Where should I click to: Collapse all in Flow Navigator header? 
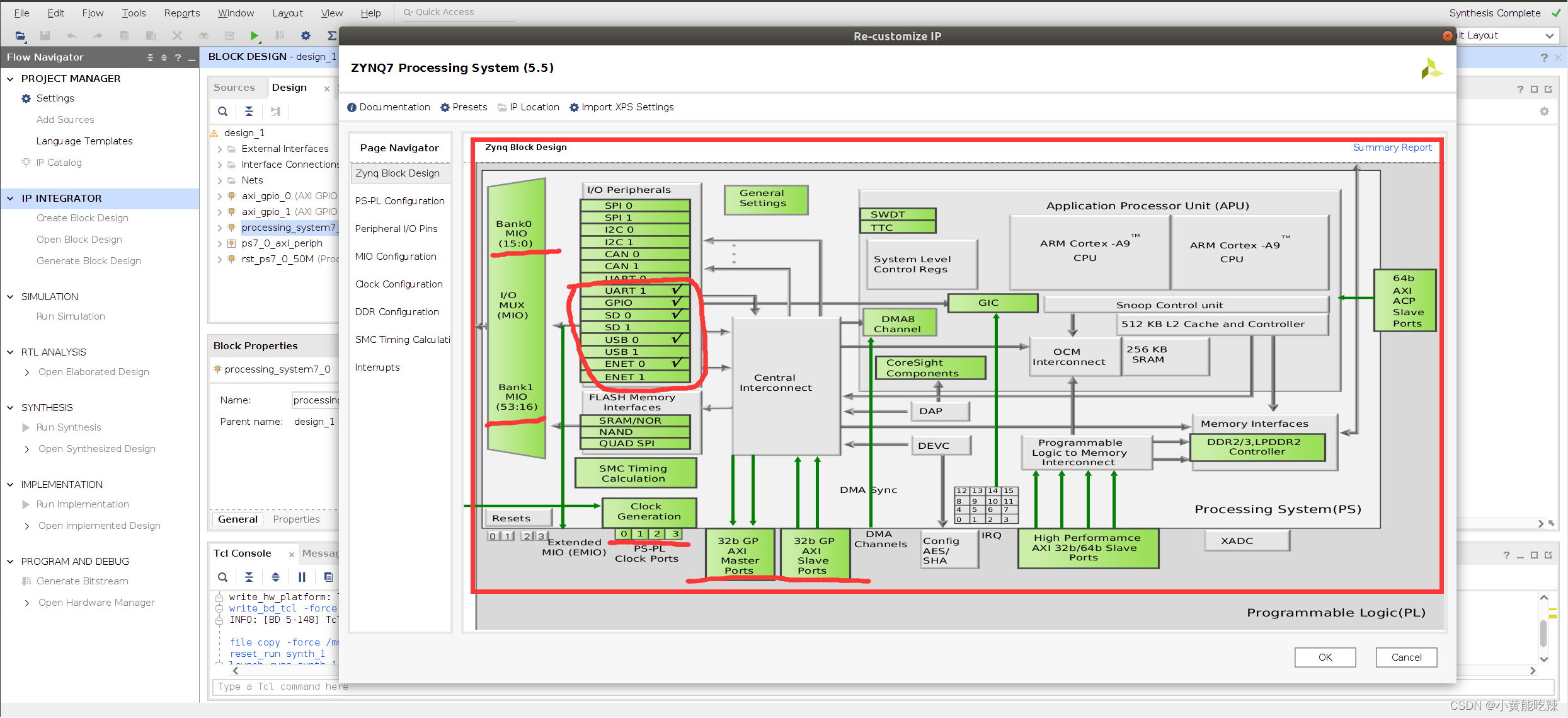pos(150,57)
